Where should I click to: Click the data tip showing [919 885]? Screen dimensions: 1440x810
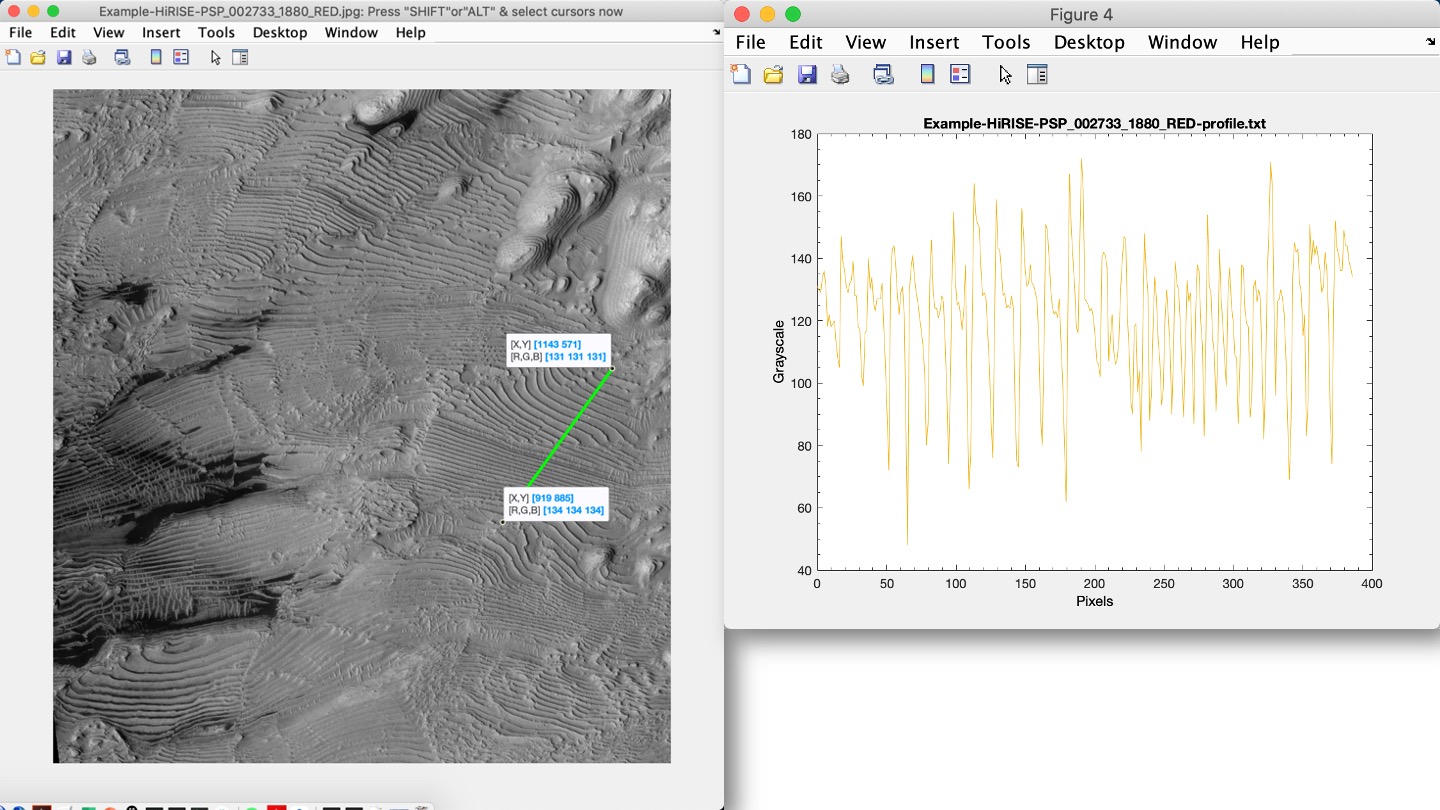(x=555, y=504)
